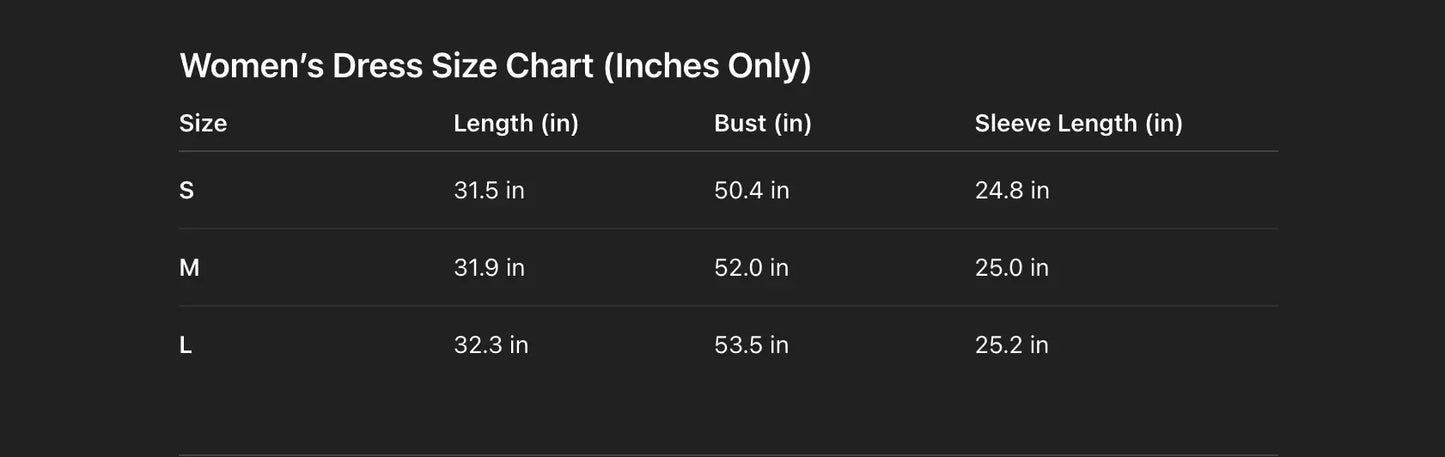Click the 32.3 in length value
The width and height of the screenshot is (1445, 457).
coord(491,345)
